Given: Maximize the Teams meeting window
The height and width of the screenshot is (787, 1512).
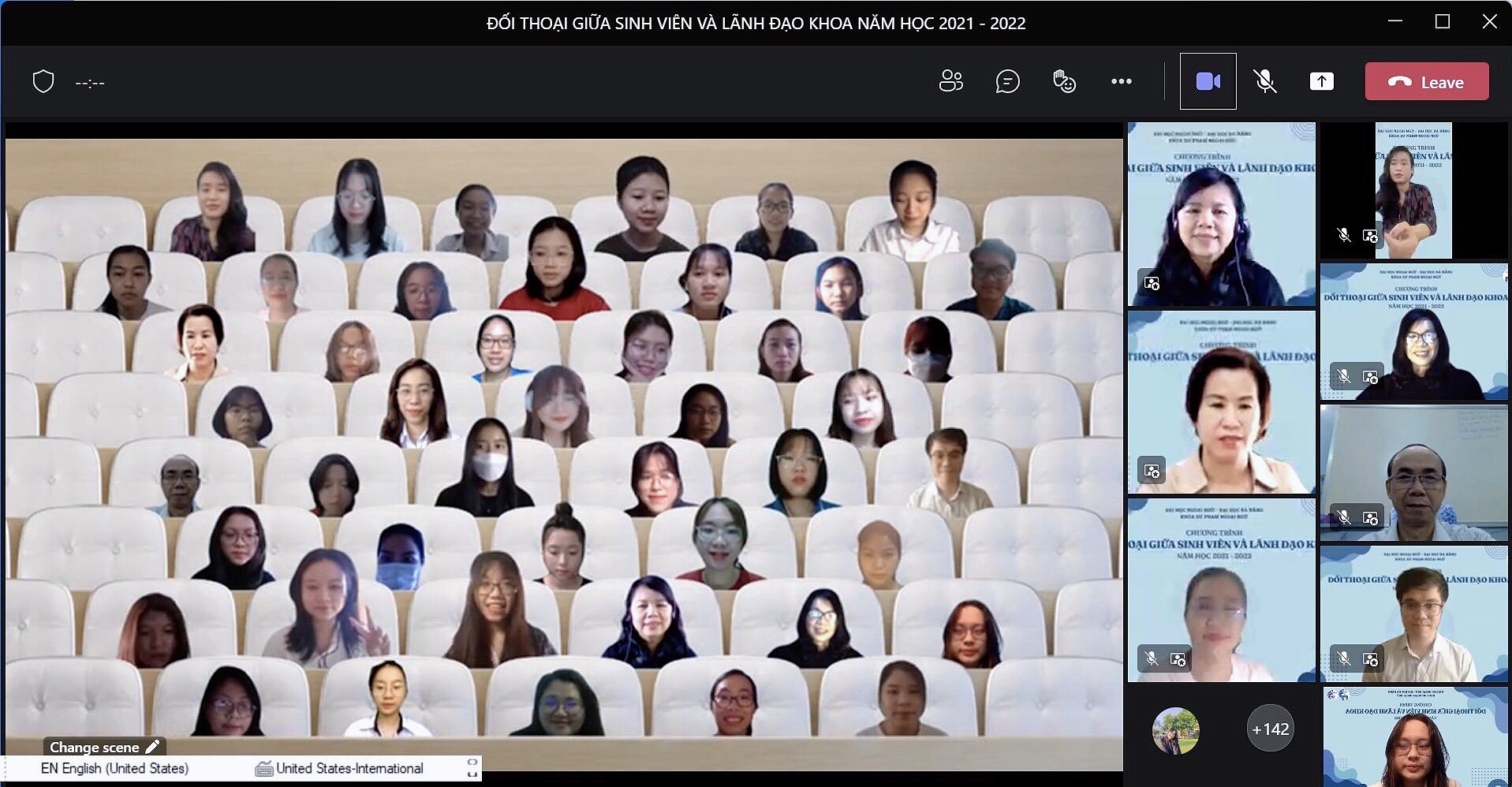Looking at the screenshot, I should pyautogui.click(x=1442, y=22).
